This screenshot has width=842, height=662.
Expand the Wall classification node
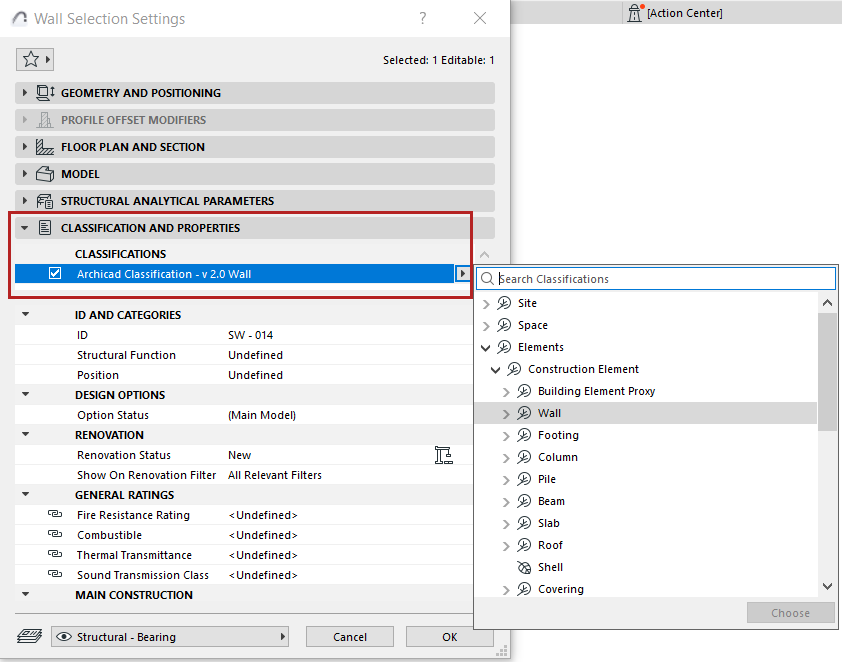[506, 414]
